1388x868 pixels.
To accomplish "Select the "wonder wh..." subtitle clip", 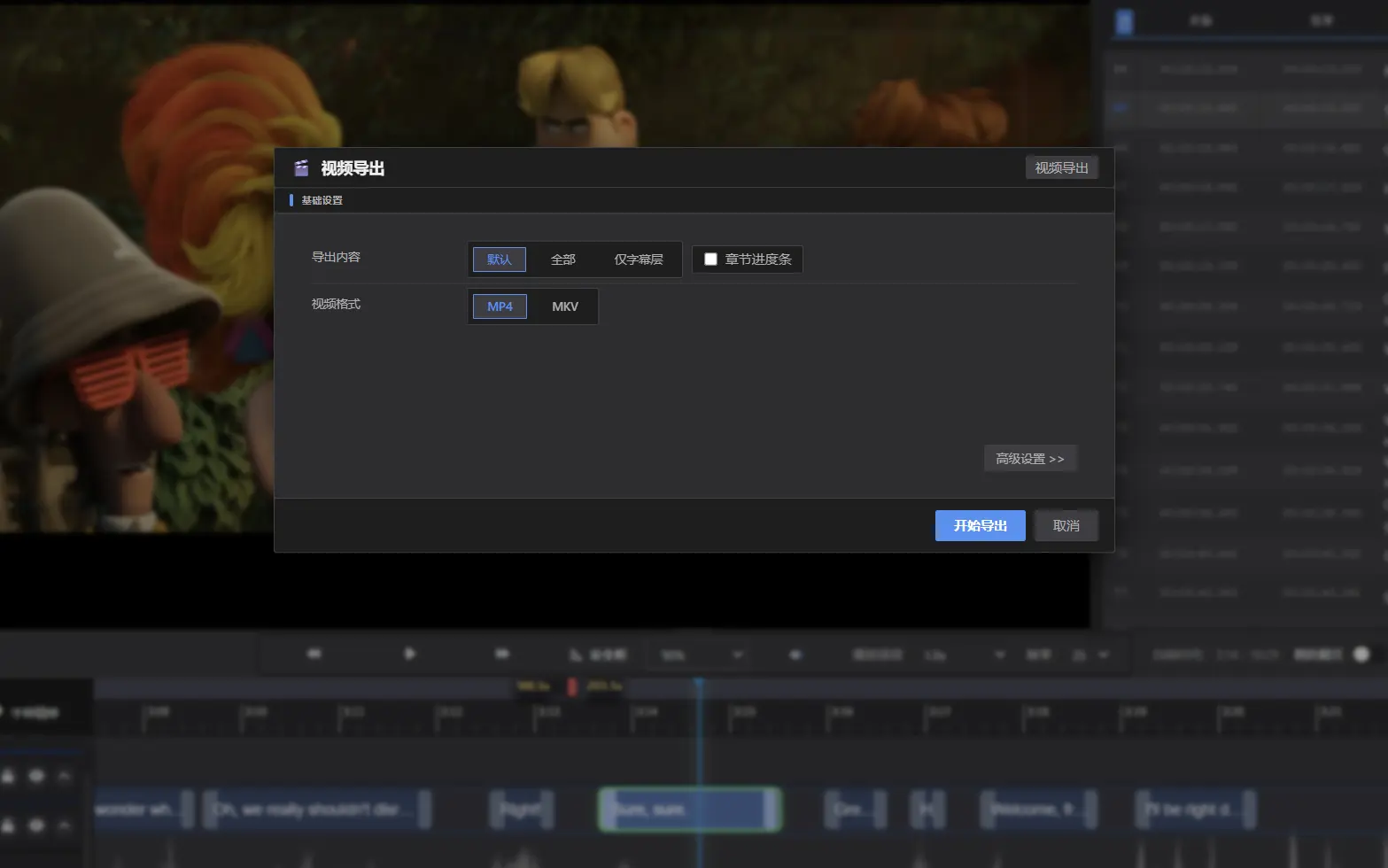I will point(143,810).
